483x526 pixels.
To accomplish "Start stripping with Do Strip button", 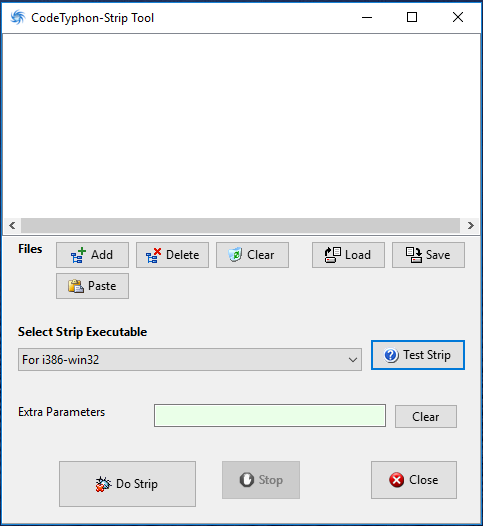I will click(x=127, y=484).
